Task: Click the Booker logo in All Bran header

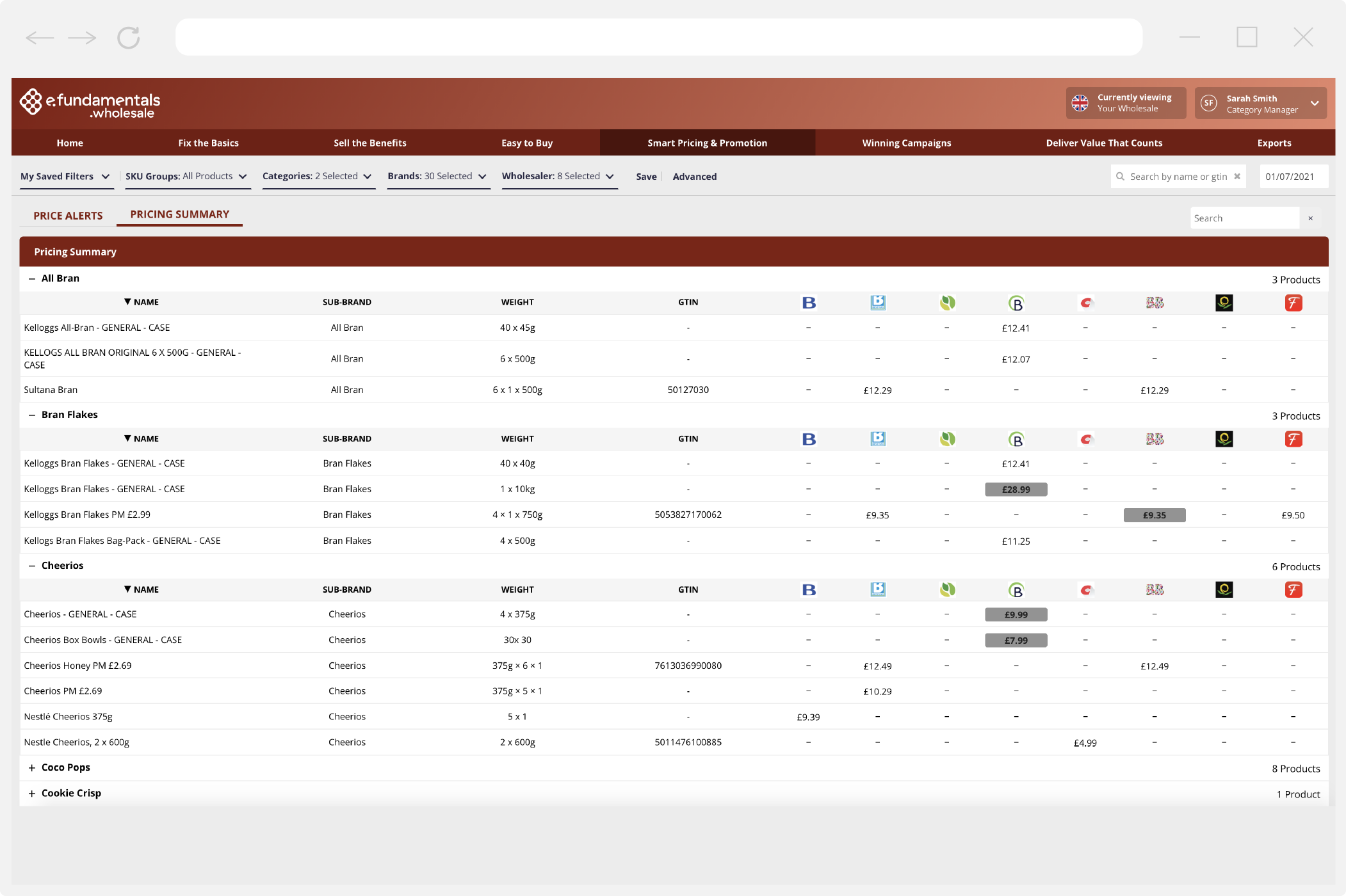Action: point(878,303)
